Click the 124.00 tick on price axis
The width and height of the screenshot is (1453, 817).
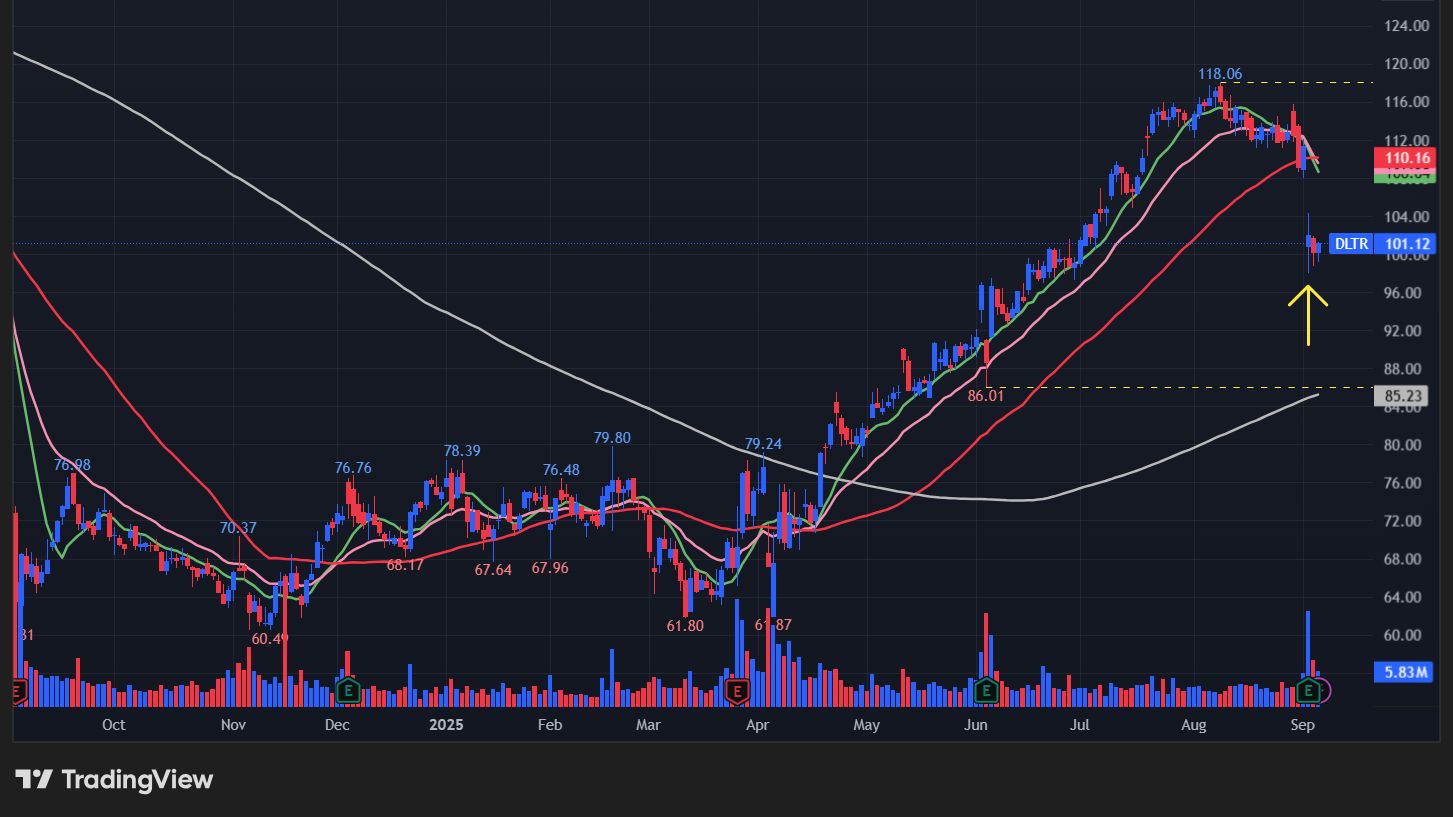[1405, 26]
